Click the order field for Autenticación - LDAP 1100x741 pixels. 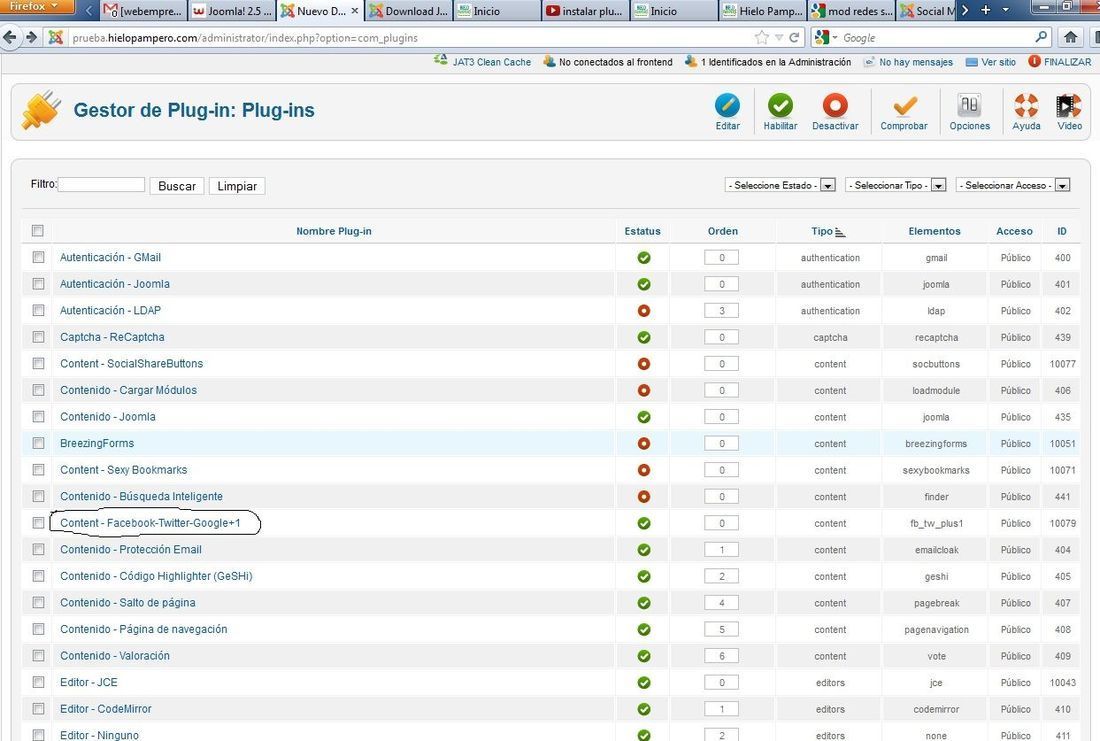[x=721, y=311]
